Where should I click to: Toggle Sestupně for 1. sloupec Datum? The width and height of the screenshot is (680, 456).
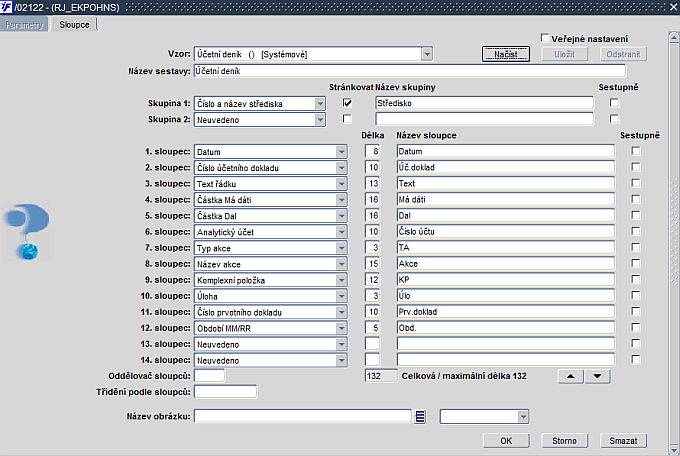click(636, 151)
